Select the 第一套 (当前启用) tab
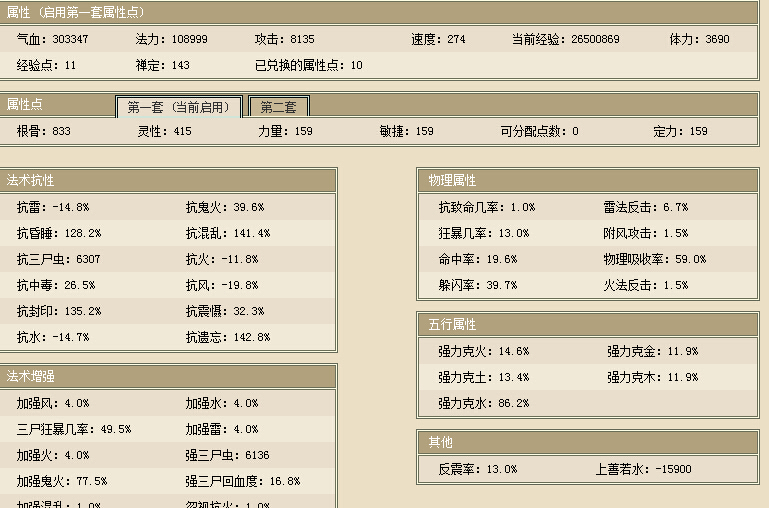 178,107
